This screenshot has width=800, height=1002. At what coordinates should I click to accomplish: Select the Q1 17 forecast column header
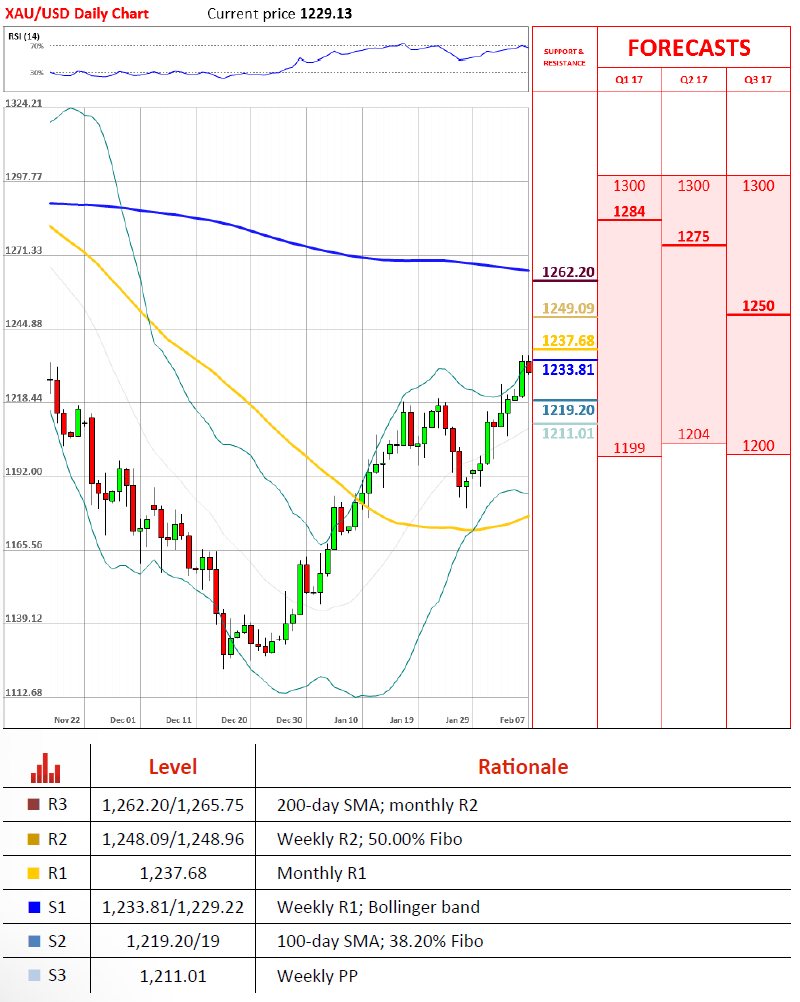click(x=629, y=80)
